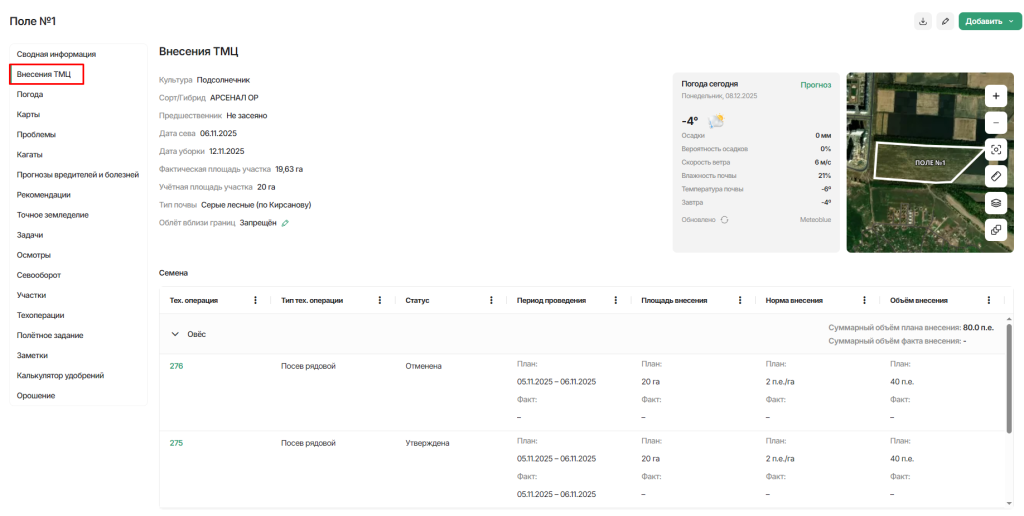Zoom out on the field map
Screen dimensions: 1024x516
tap(995, 123)
